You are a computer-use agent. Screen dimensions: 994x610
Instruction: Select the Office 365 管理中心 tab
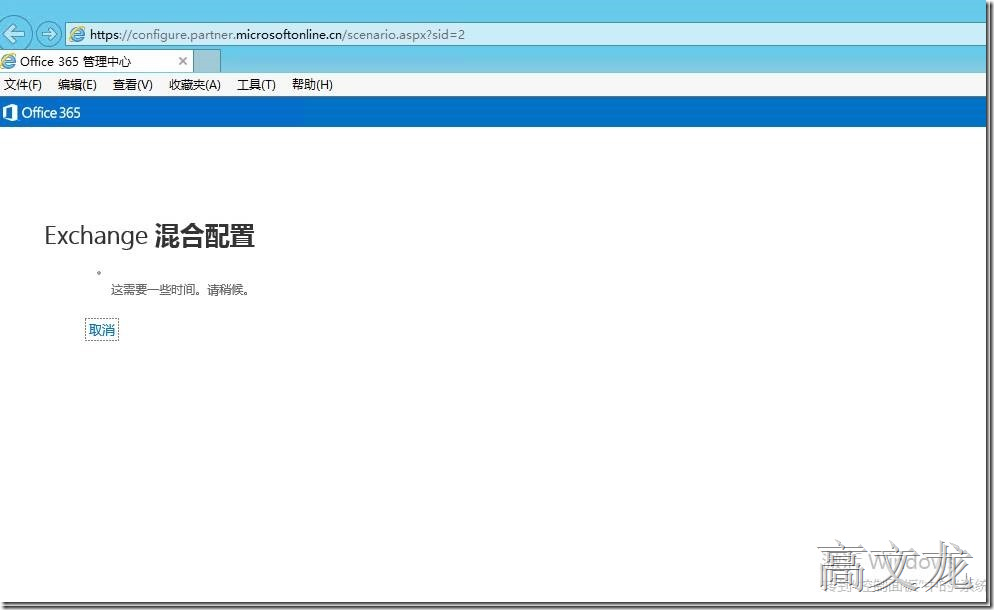pyautogui.click(x=96, y=61)
